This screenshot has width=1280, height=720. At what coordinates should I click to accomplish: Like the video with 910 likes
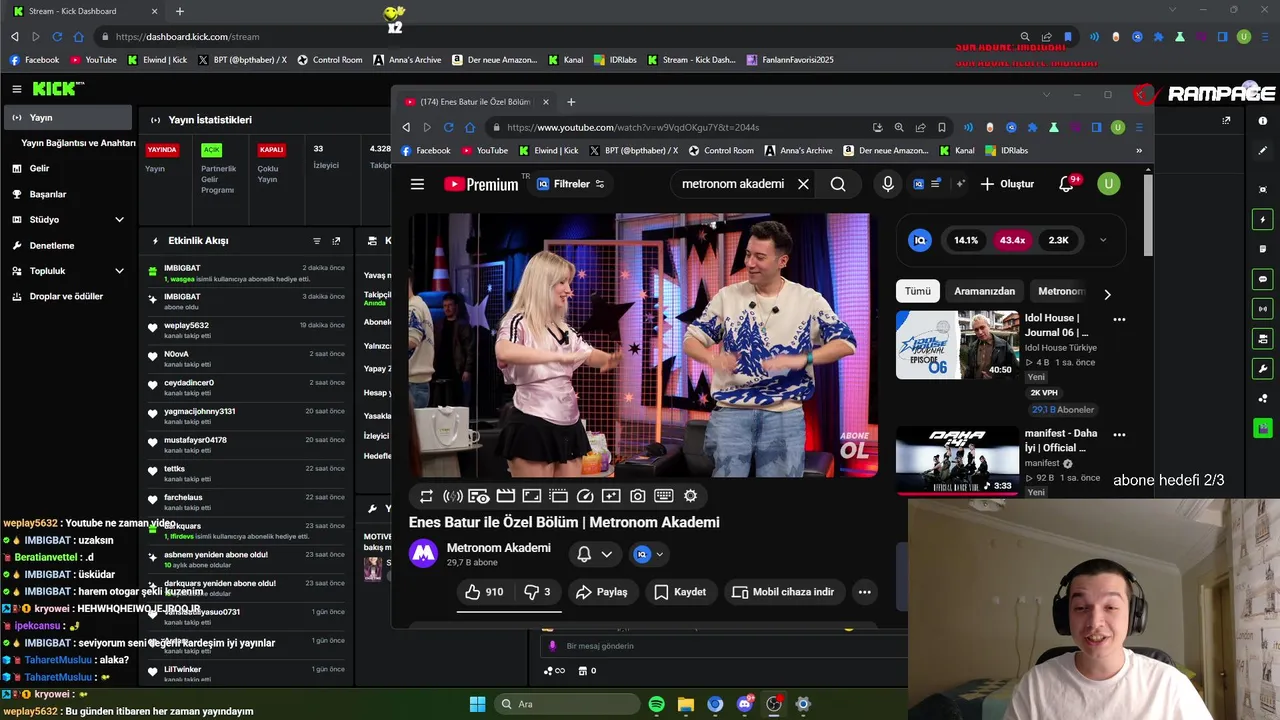click(483, 592)
